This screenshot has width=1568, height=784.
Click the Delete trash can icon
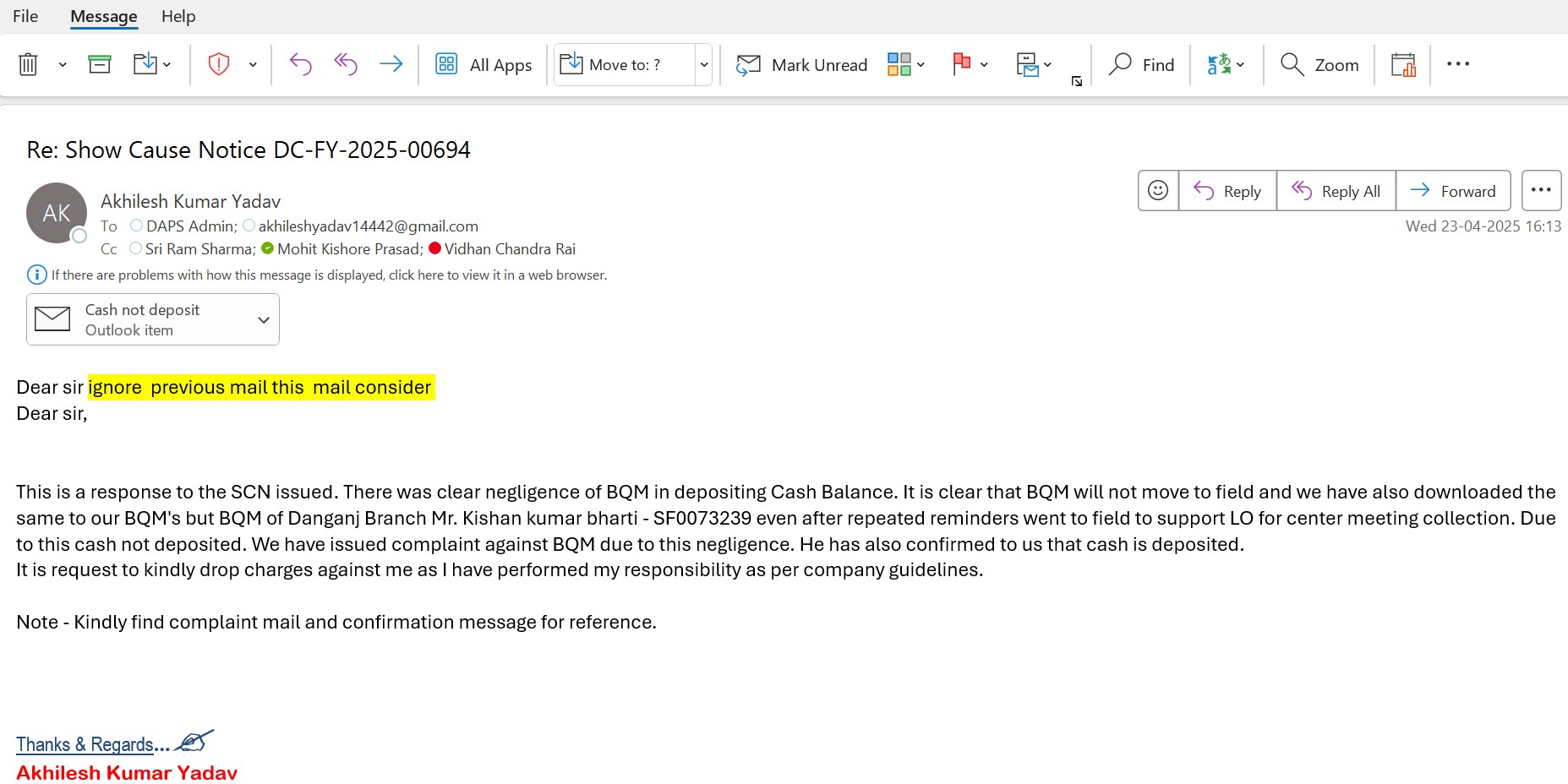click(28, 64)
